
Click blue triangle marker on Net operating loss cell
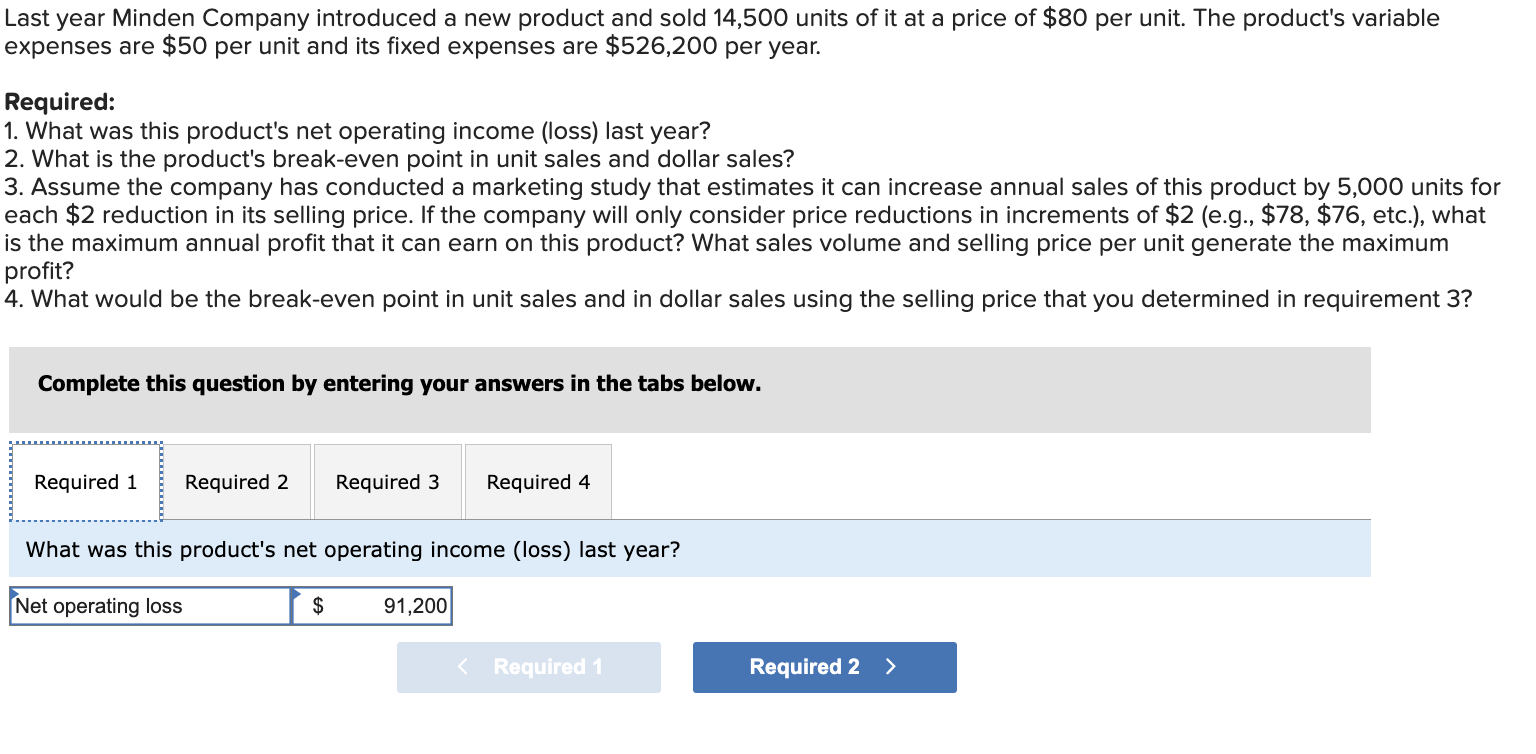click(15, 592)
